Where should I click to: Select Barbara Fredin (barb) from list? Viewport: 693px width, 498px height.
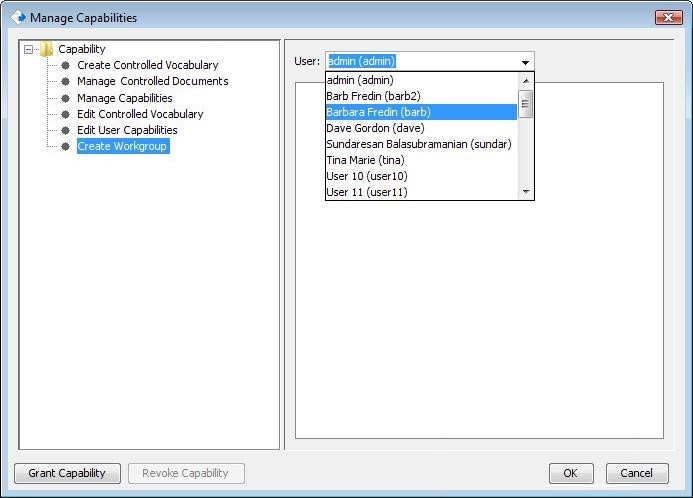point(378,112)
